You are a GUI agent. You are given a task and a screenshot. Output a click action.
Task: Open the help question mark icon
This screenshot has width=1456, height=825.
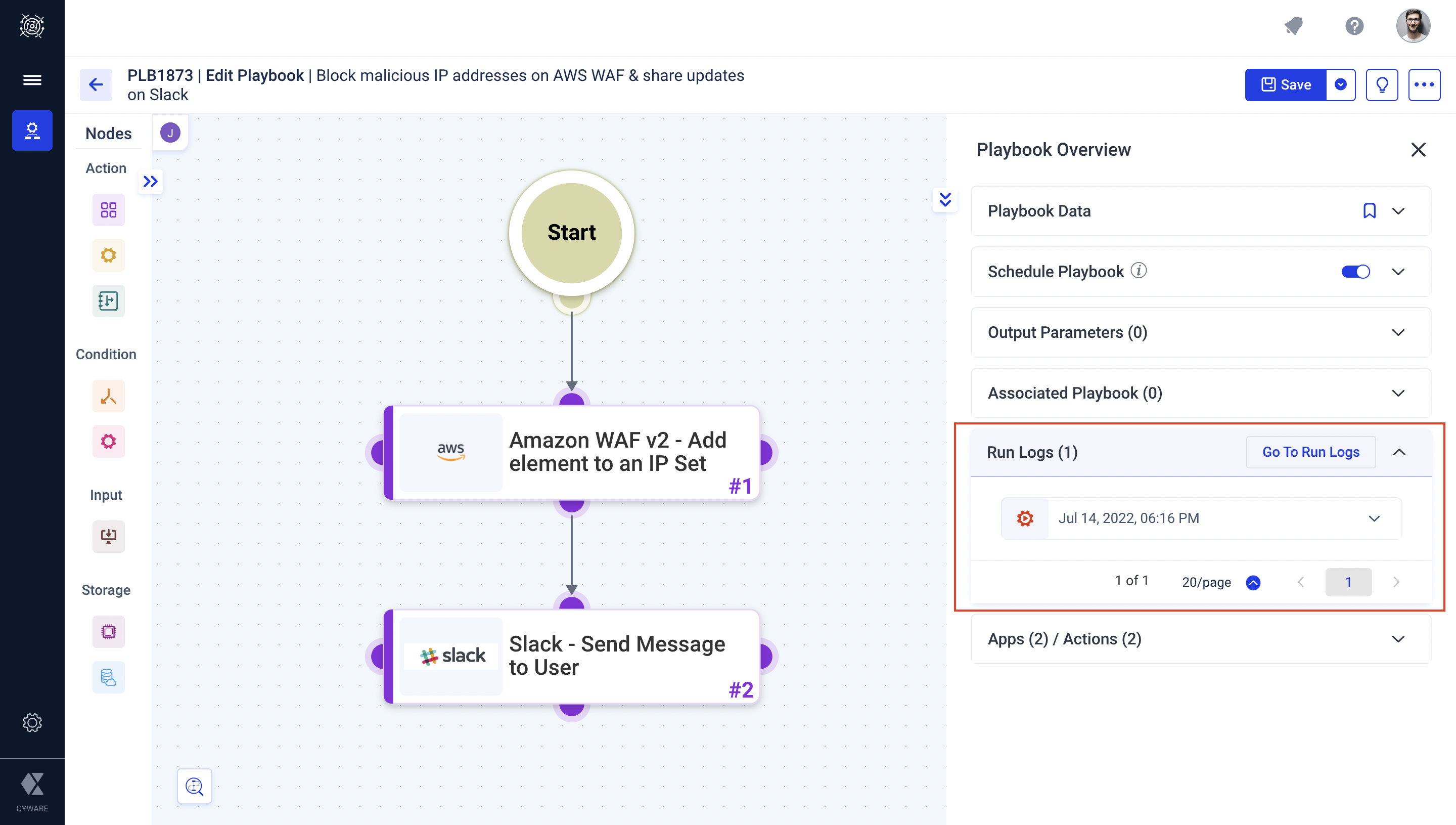coord(1354,26)
